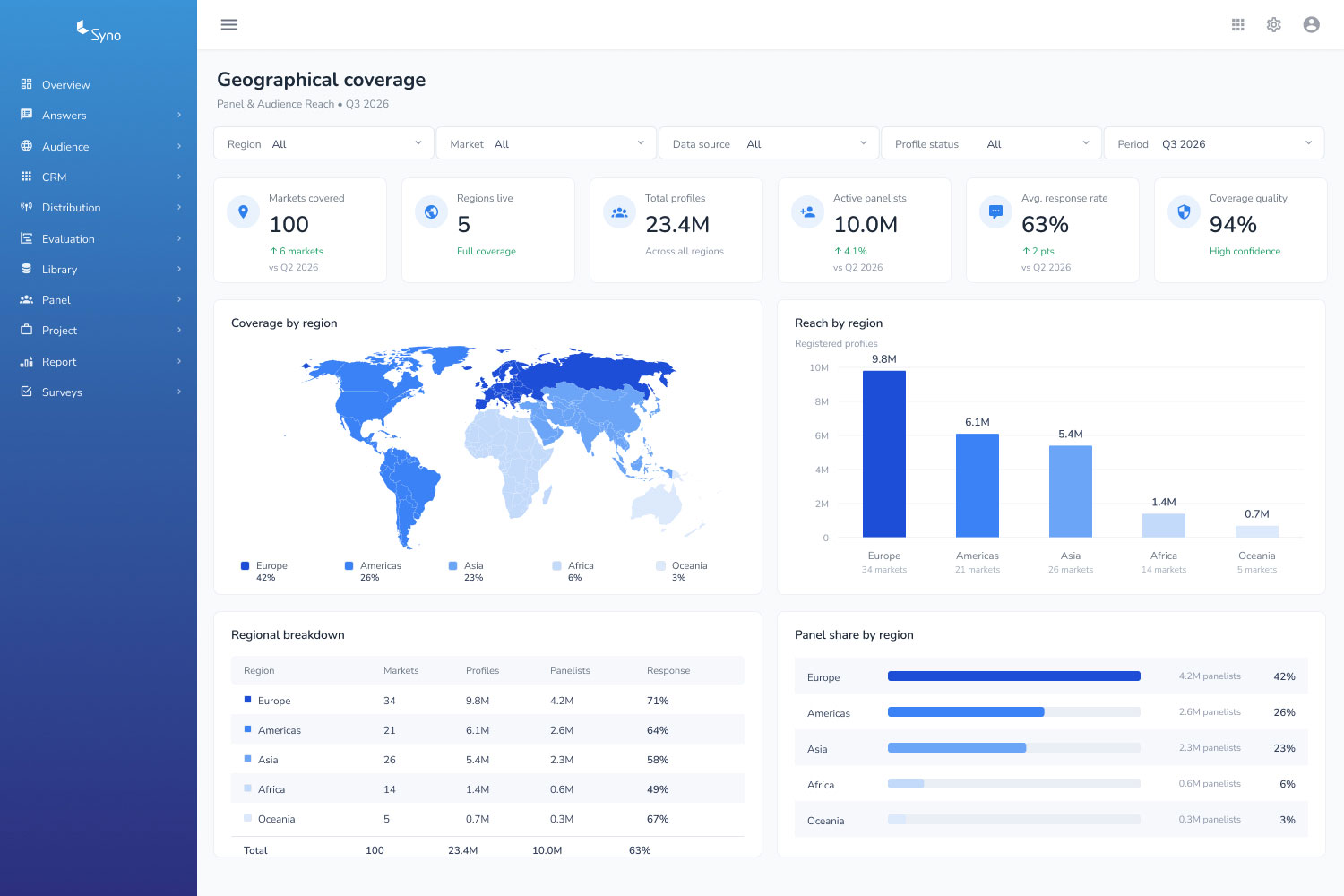This screenshot has height=896, width=1344.
Task: Click the Syno logo in the sidebar
Action: [x=99, y=31]
